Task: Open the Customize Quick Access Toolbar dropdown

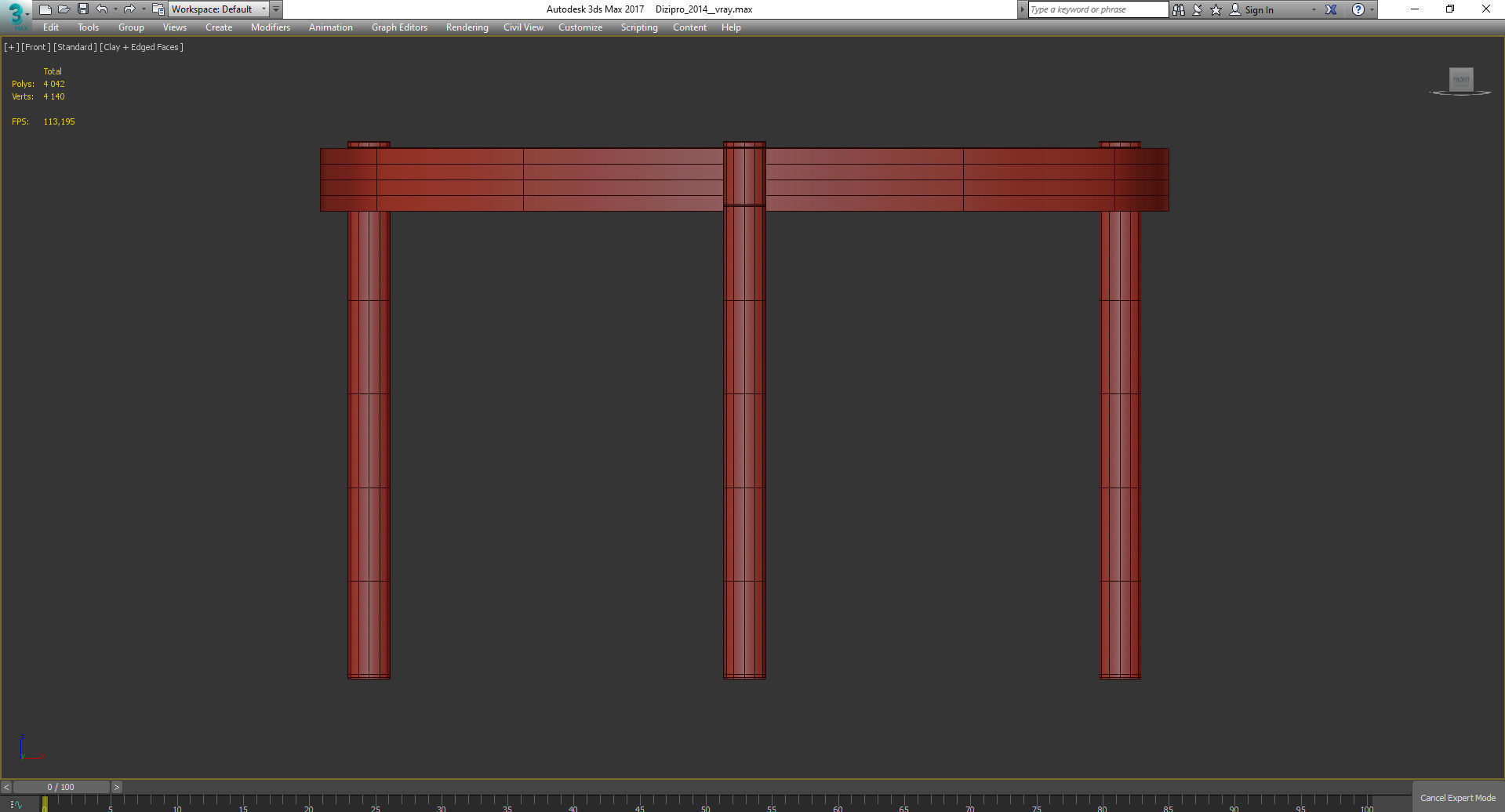Action: (x=276, y=9)
